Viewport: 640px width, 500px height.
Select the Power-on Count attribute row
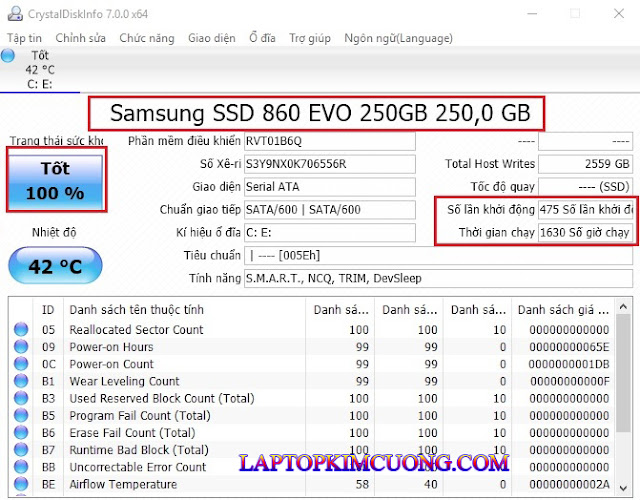pyautogui.click(x=312, y=364)
